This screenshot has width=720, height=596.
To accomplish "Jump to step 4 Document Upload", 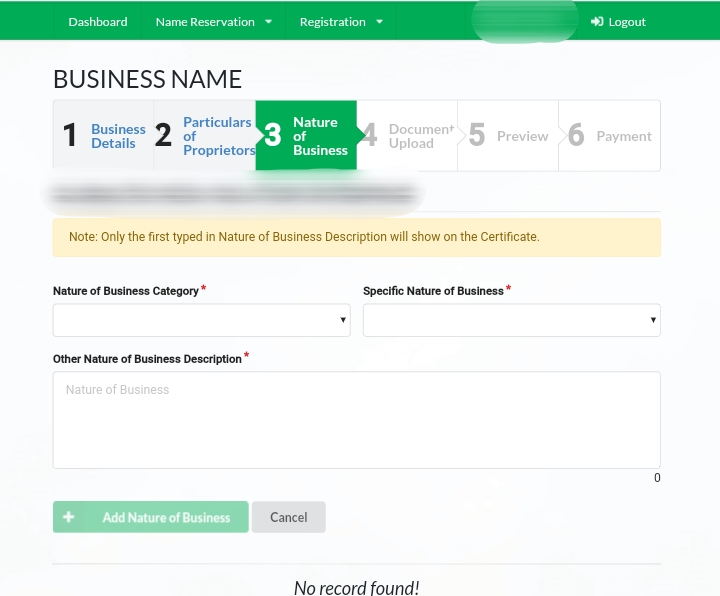I will [408, 136].
